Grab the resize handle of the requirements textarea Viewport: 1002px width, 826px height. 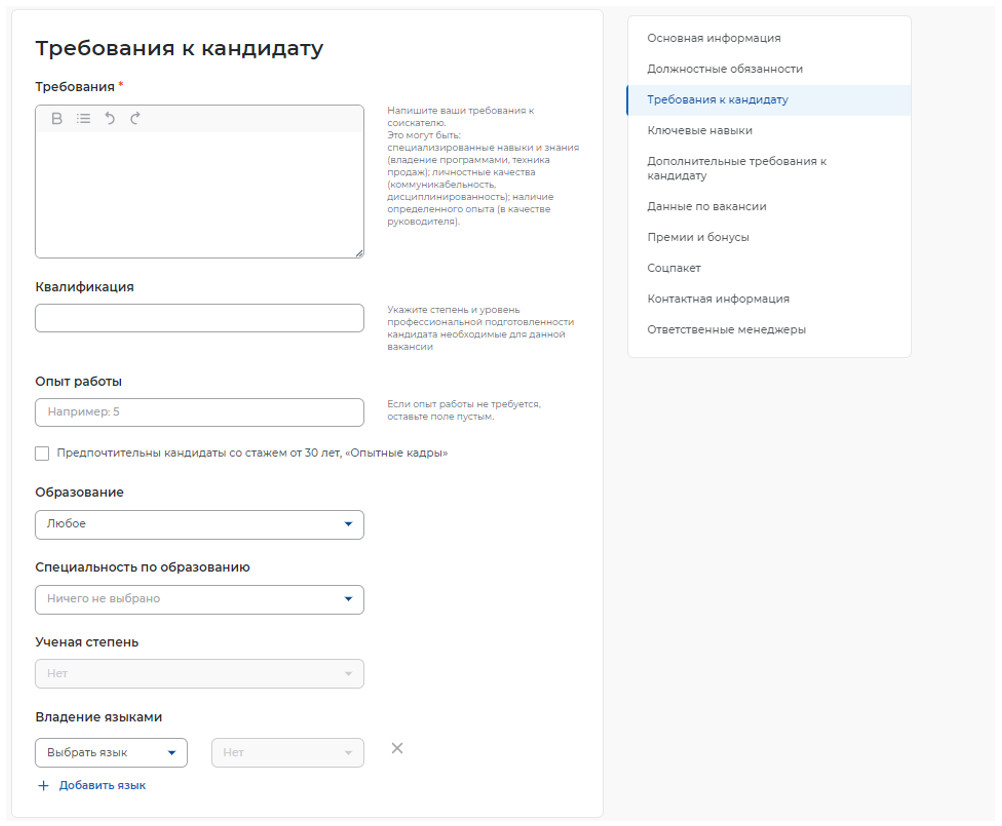358,253
